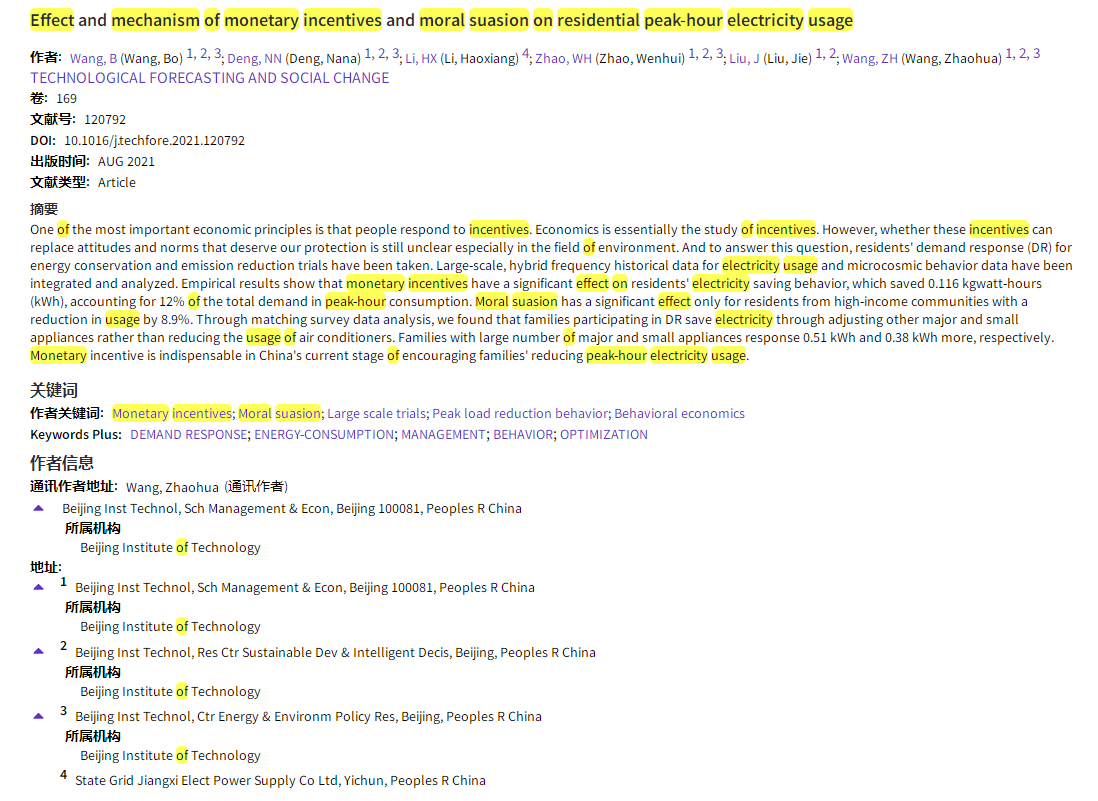The image size is (1098, 801).
Task: Collapse the triangle beside address 3
Action: click(39, 716)
